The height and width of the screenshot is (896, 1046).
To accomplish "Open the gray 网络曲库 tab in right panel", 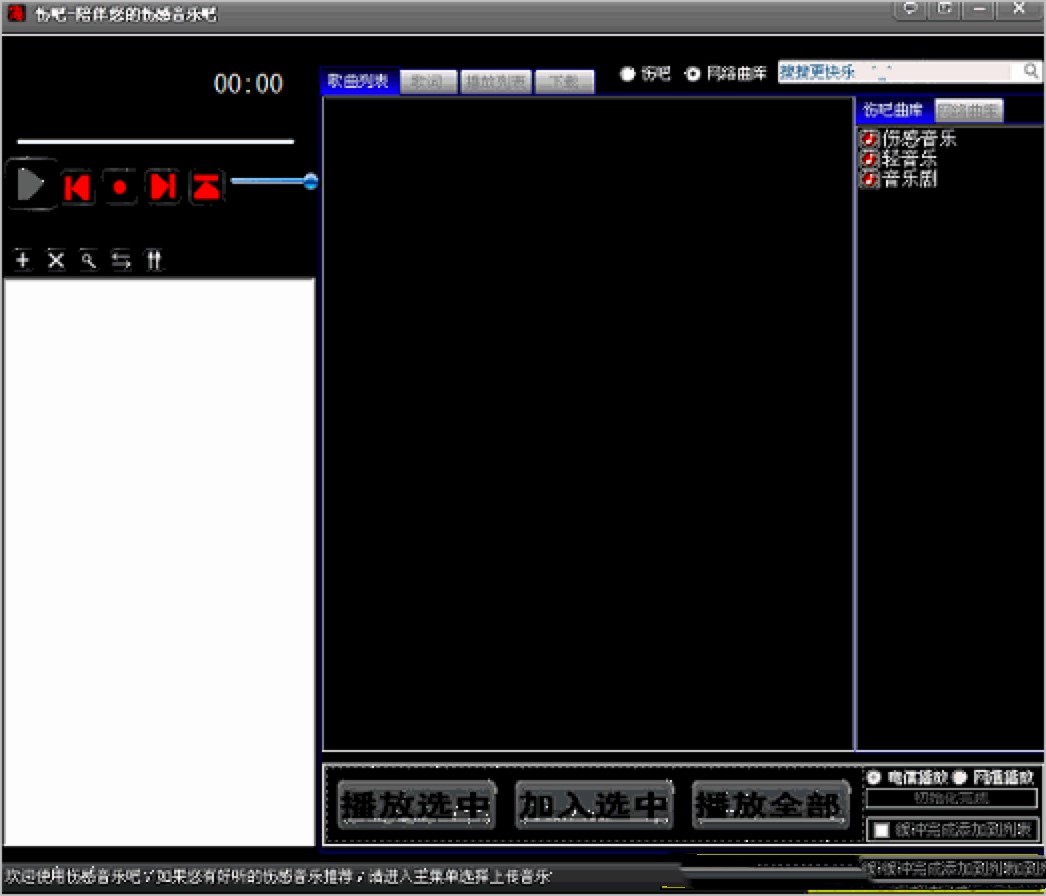I will [x=969, y=111].
